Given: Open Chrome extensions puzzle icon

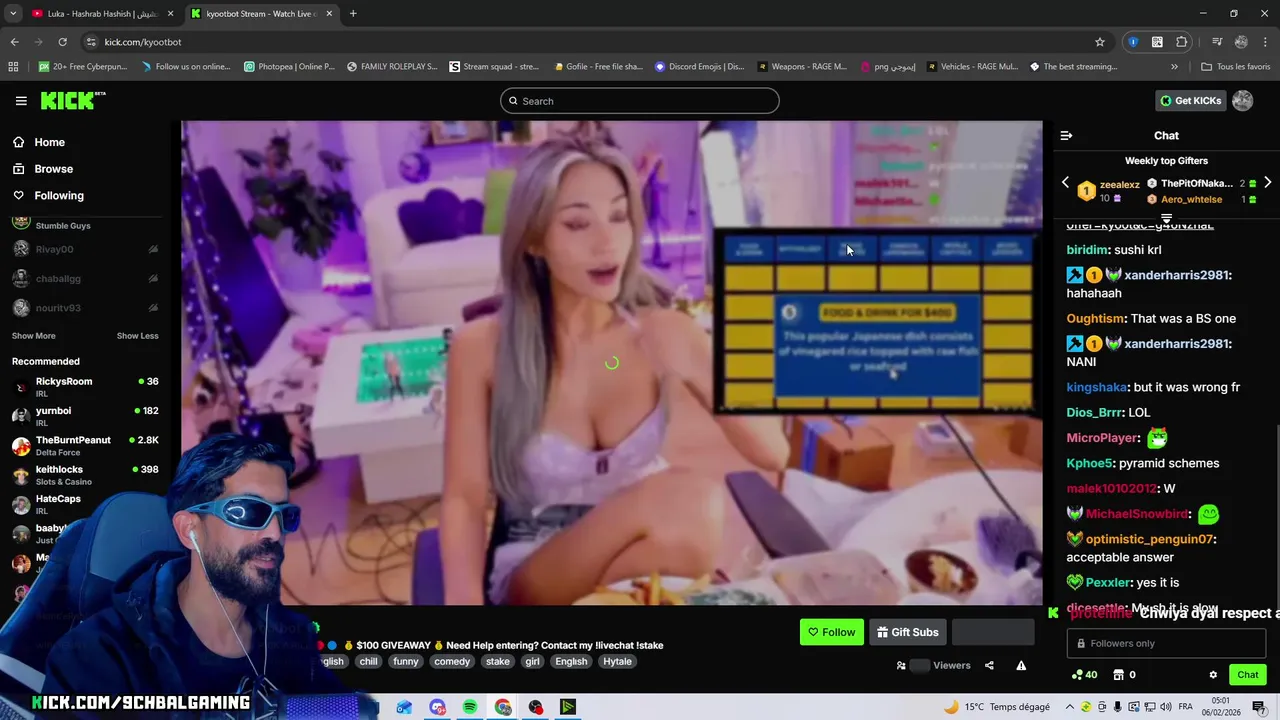Looking at the screenshot, I should click(1181, 42).
